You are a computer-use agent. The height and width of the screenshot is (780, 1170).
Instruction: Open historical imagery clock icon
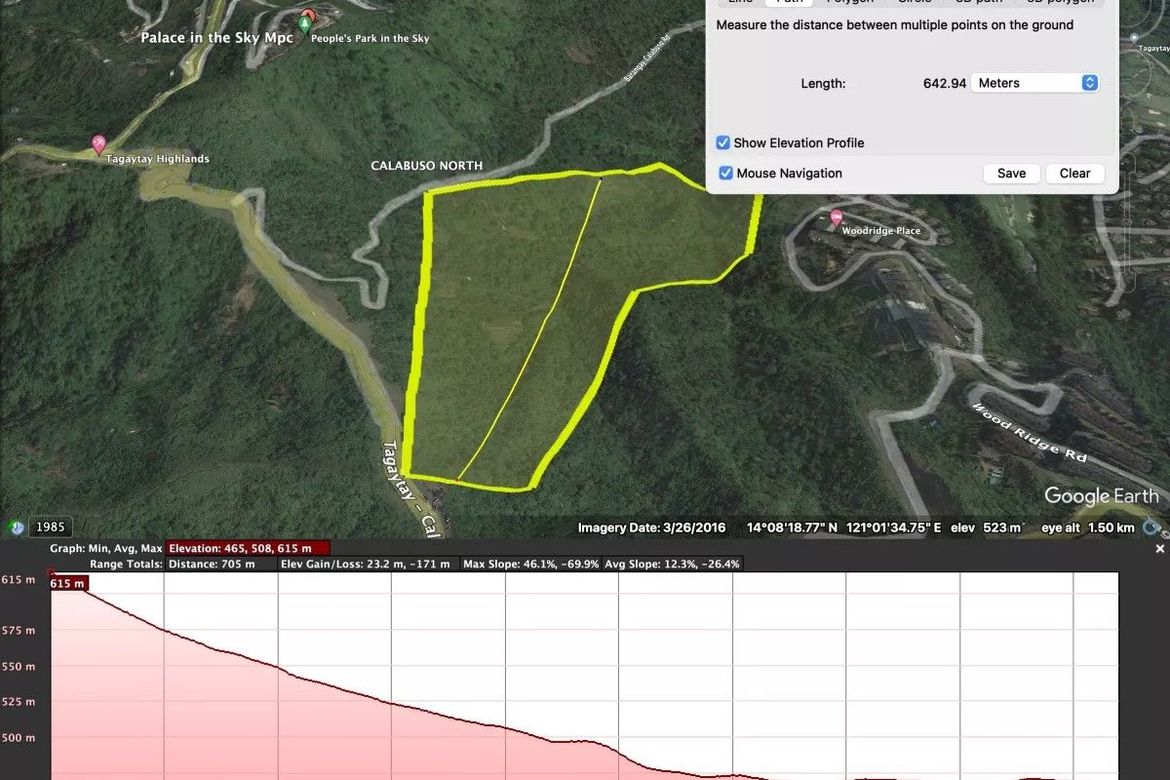tap(16, 528)
